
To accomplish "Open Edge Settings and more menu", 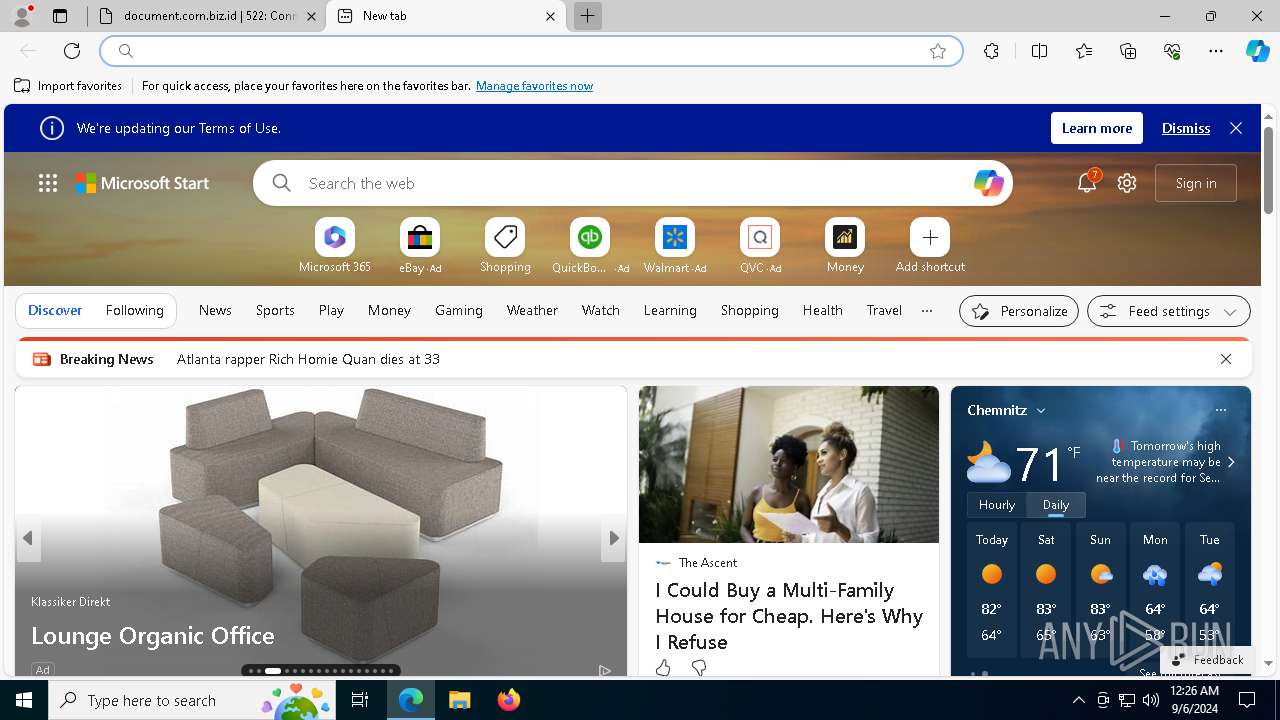I will pyautogui.click(x=1216, y=51).
